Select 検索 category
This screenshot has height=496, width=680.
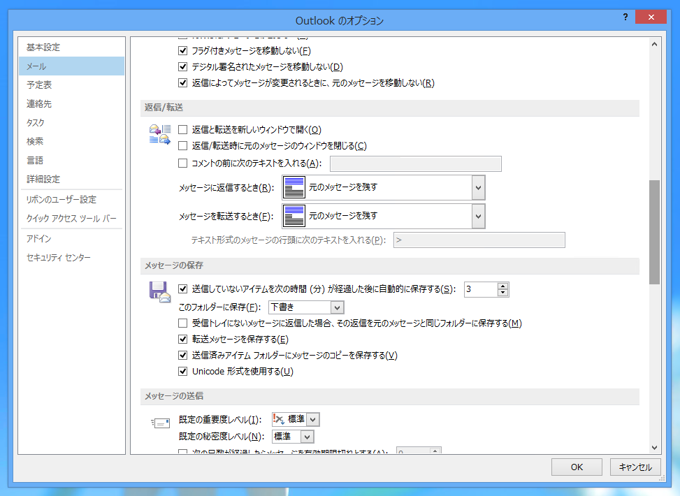72,141
